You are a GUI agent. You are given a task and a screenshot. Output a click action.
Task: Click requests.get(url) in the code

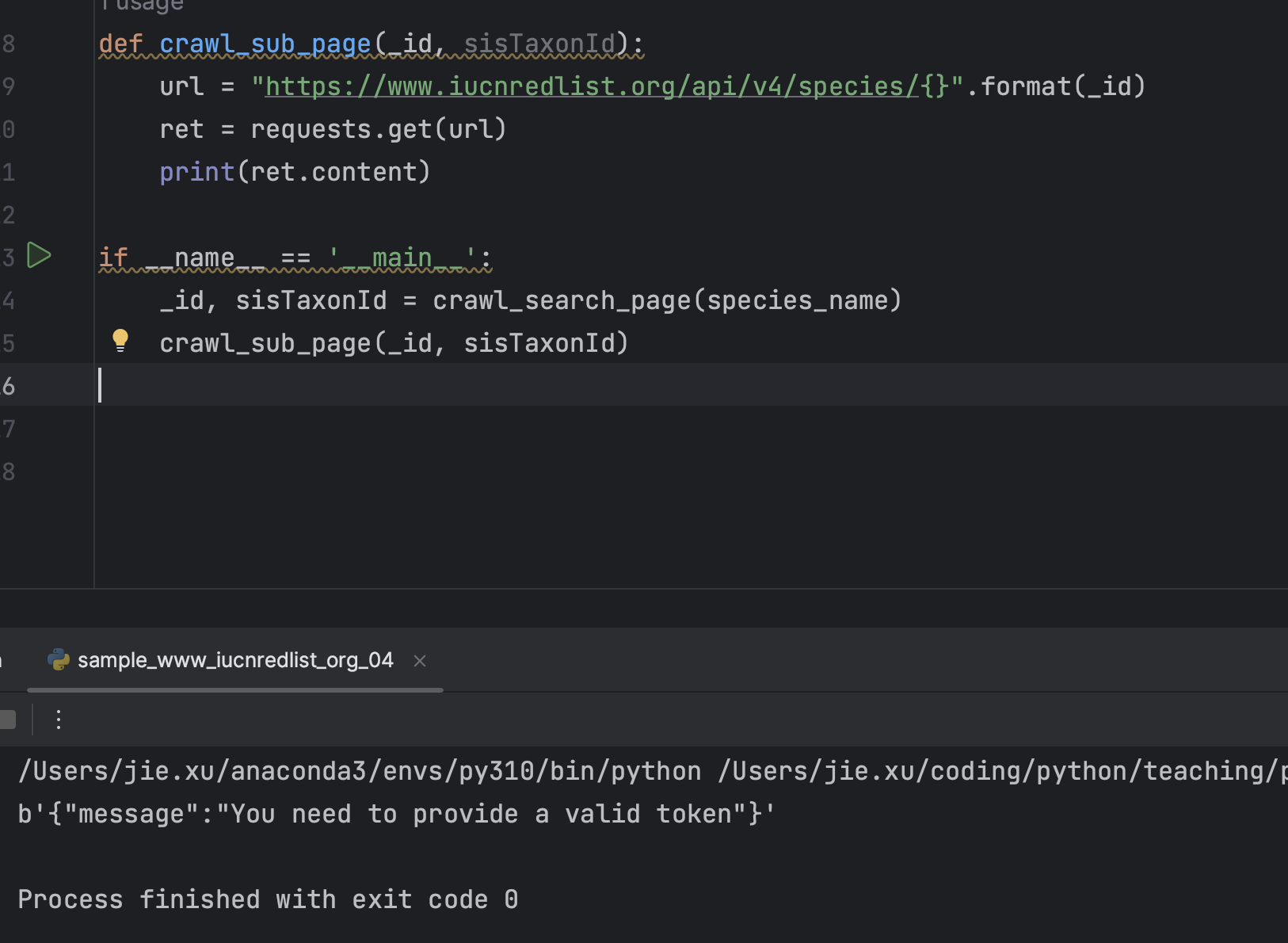(x=378, y=129)
